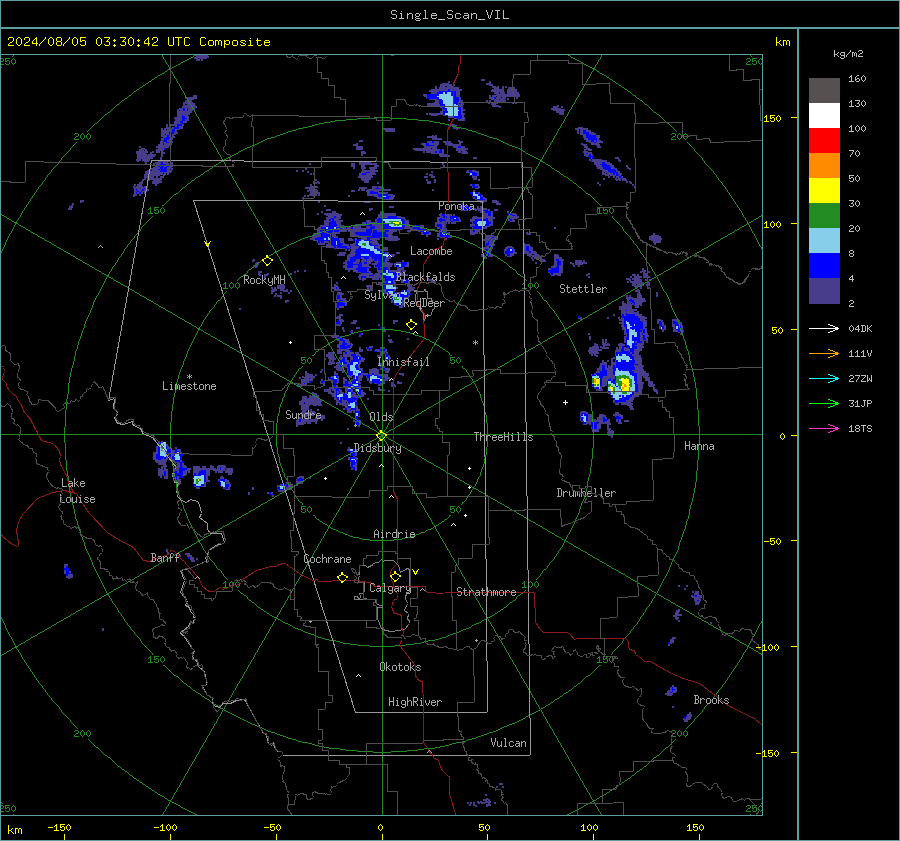Click the yellow diamond marker below RedDeer

tap(411, 325)
